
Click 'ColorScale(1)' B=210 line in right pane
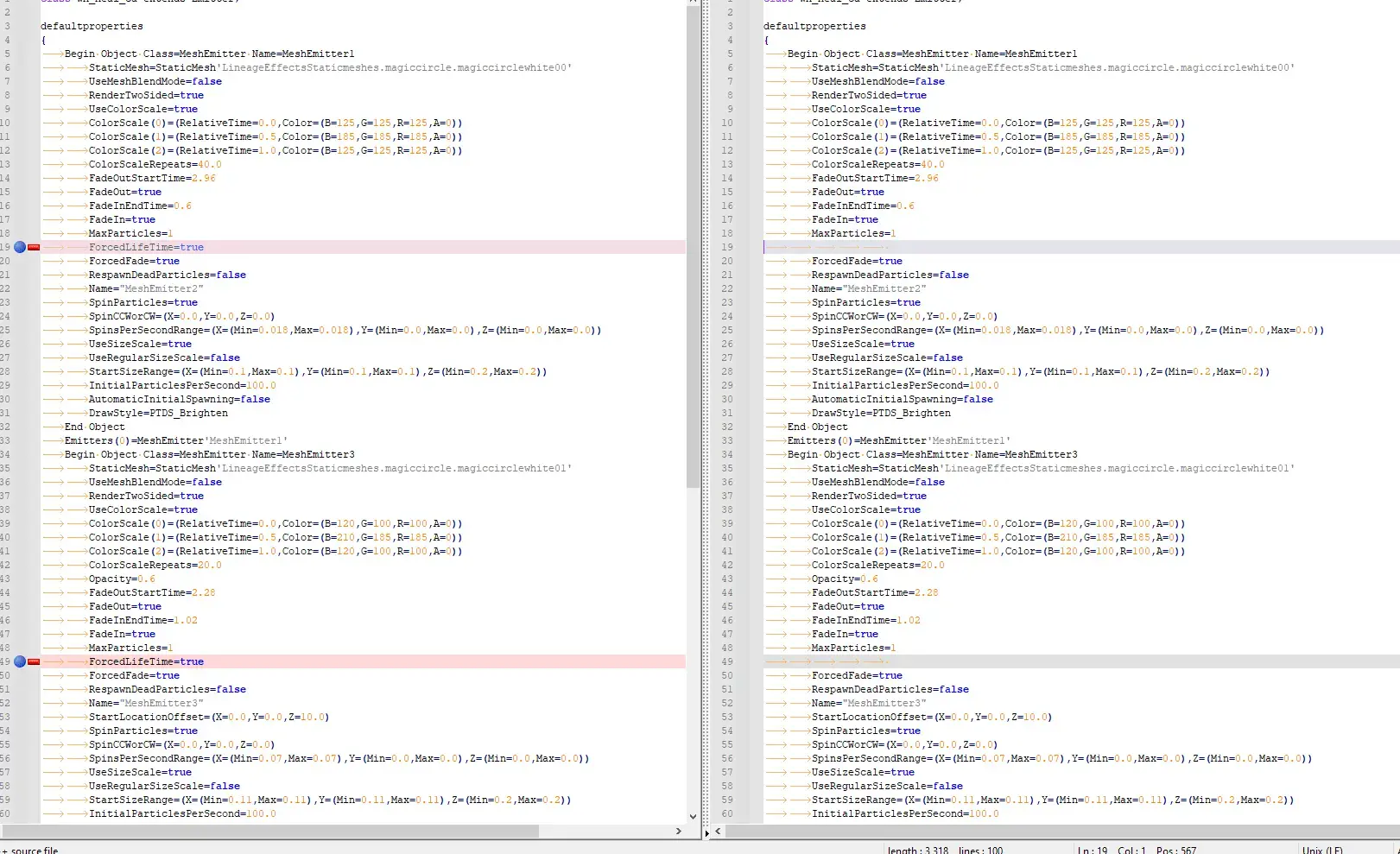tap(998, 537)
